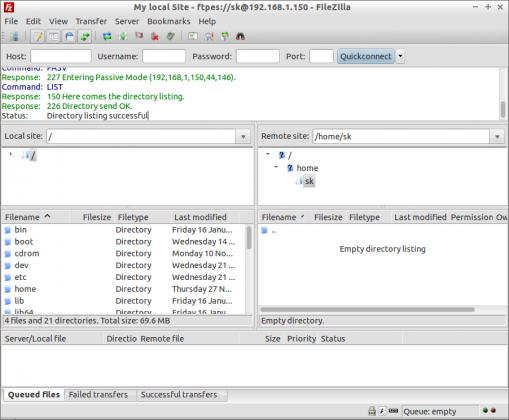Click the Port input field
509x420 pixels.
click(x=321, y=56)
